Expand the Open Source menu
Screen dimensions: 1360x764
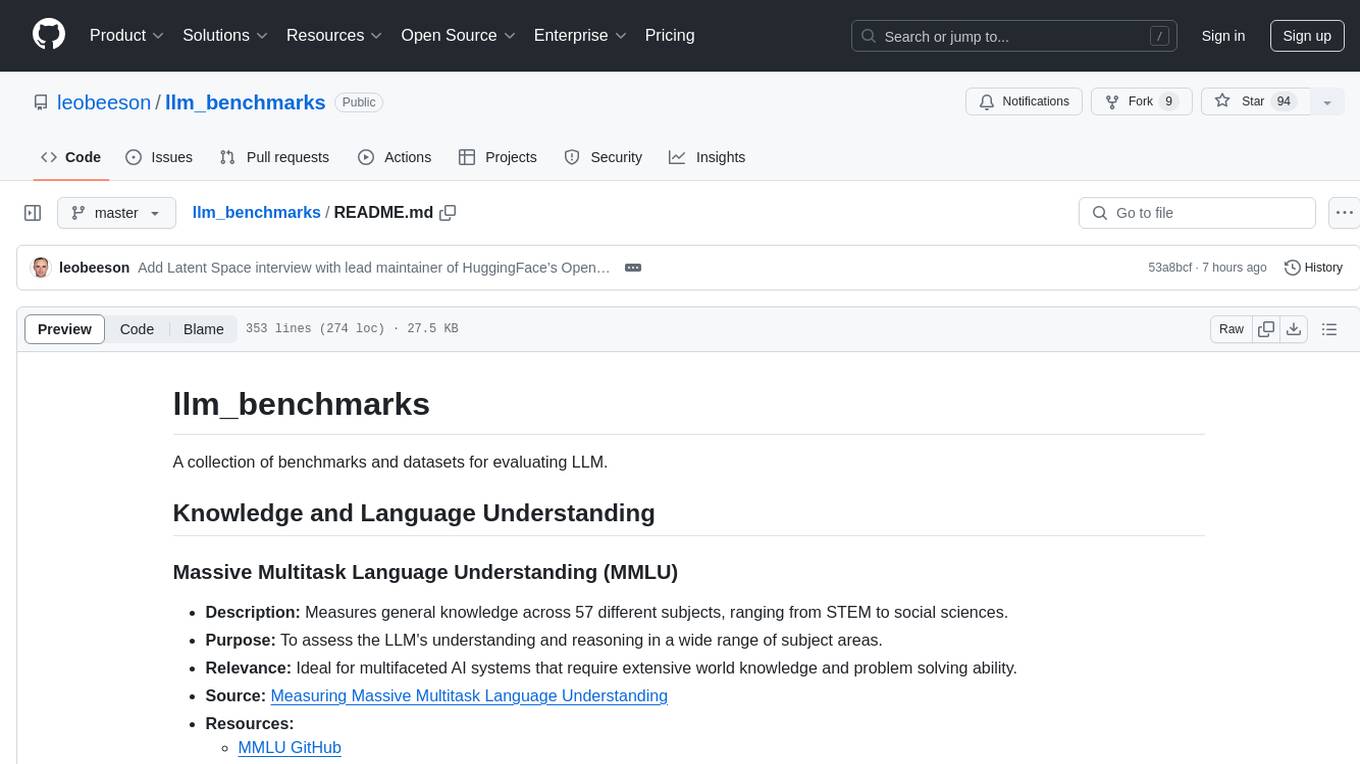pyautogui.click(x=458, y=35)
